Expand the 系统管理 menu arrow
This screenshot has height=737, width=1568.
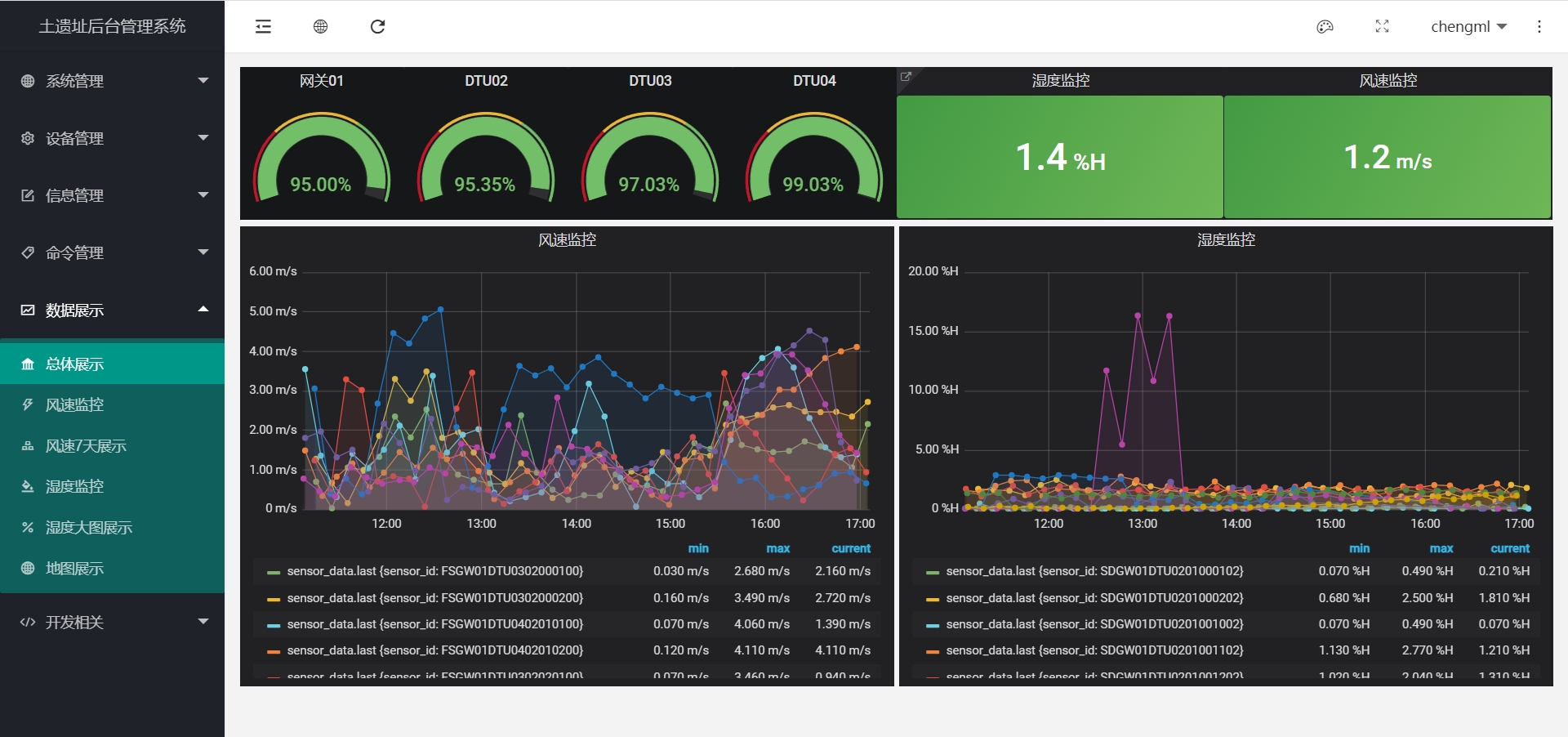pos(203,80)
